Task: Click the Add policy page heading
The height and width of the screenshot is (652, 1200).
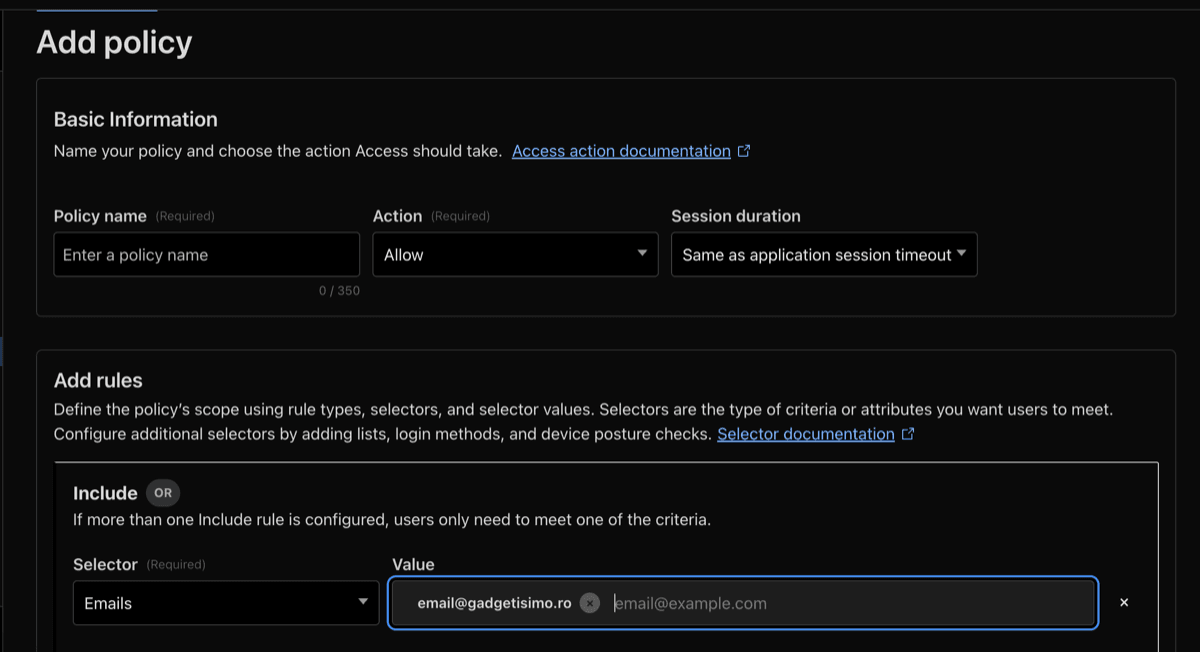Action: [x=114, y=42]
